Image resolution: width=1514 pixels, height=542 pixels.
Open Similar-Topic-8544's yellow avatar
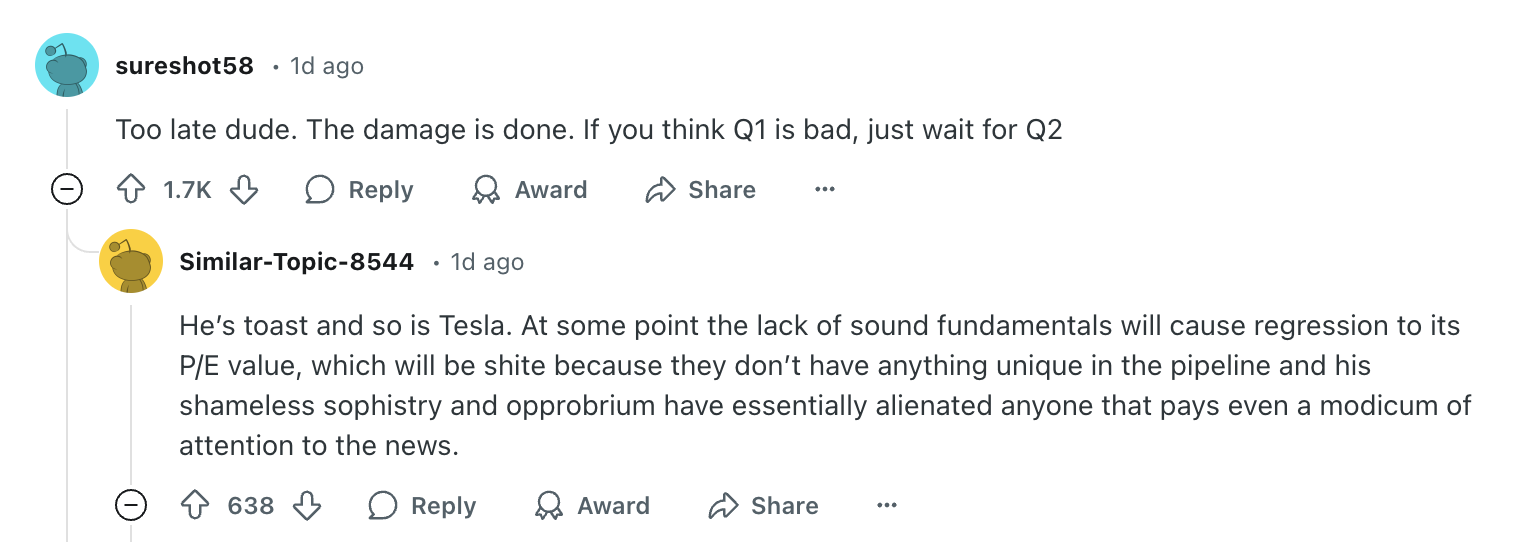(131, 261)
